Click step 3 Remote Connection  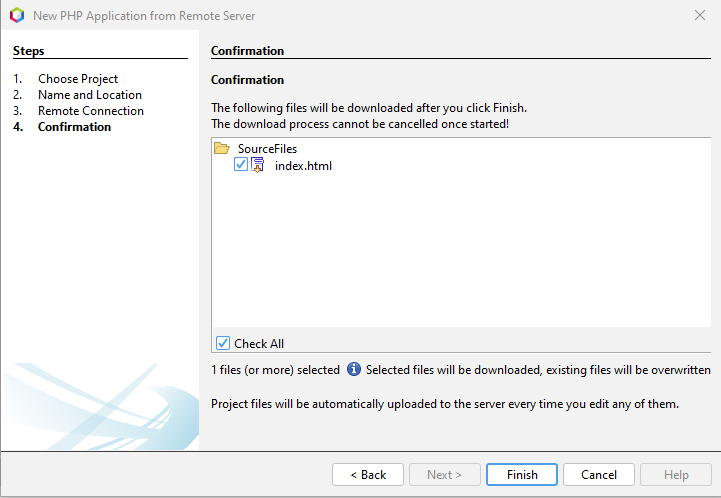(x=91, y=111)
